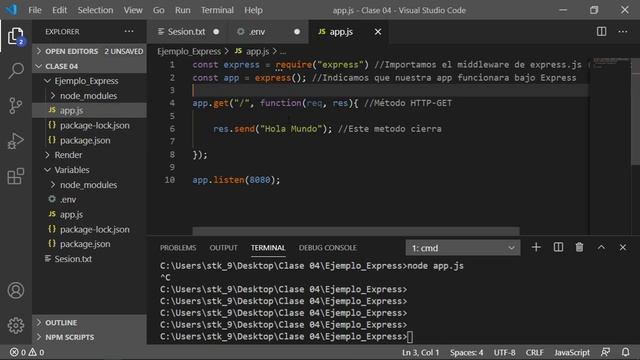
Task: Create a new terminal with plus icon
Action: point(536,247)
